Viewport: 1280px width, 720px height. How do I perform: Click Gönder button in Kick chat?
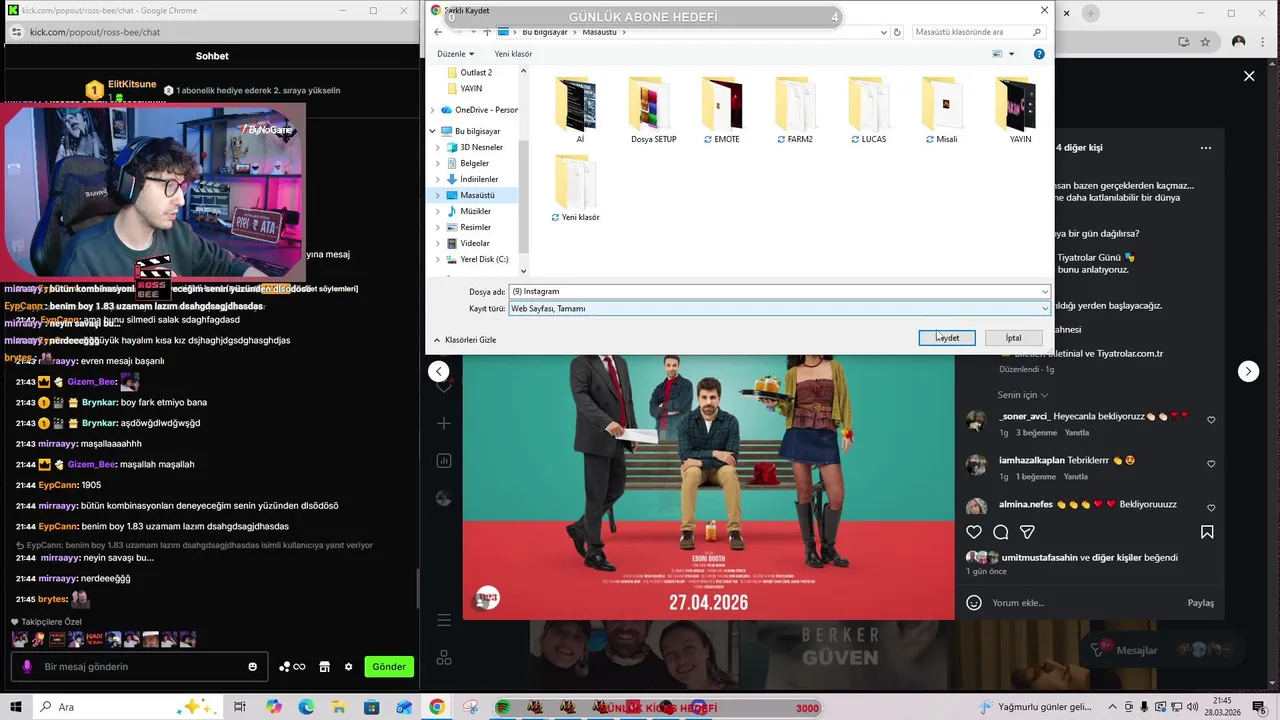click(389, 667)
